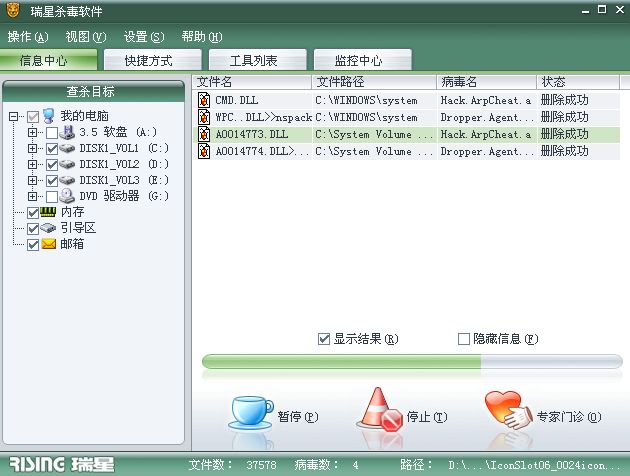Click the pause teacup icon
The image size is (630, 476).
251,412
